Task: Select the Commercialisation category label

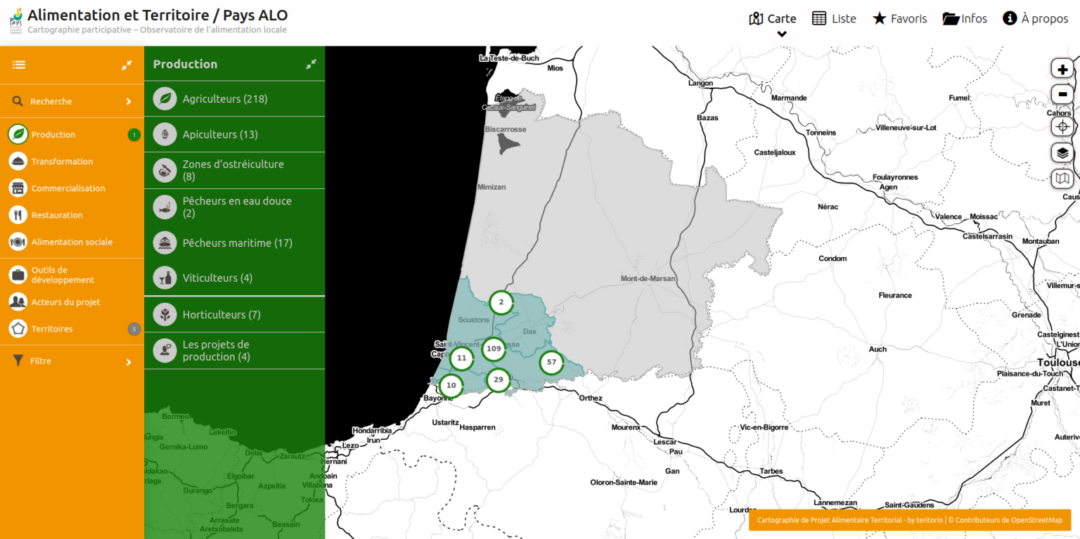Action: tap(68, 188)
